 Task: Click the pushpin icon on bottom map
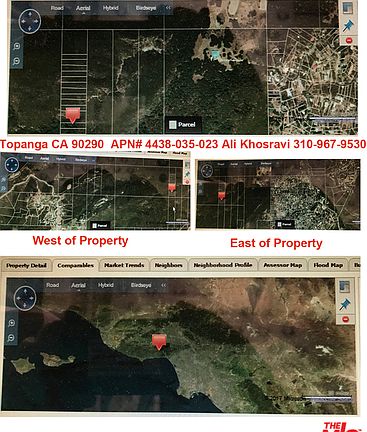point(345,304)
